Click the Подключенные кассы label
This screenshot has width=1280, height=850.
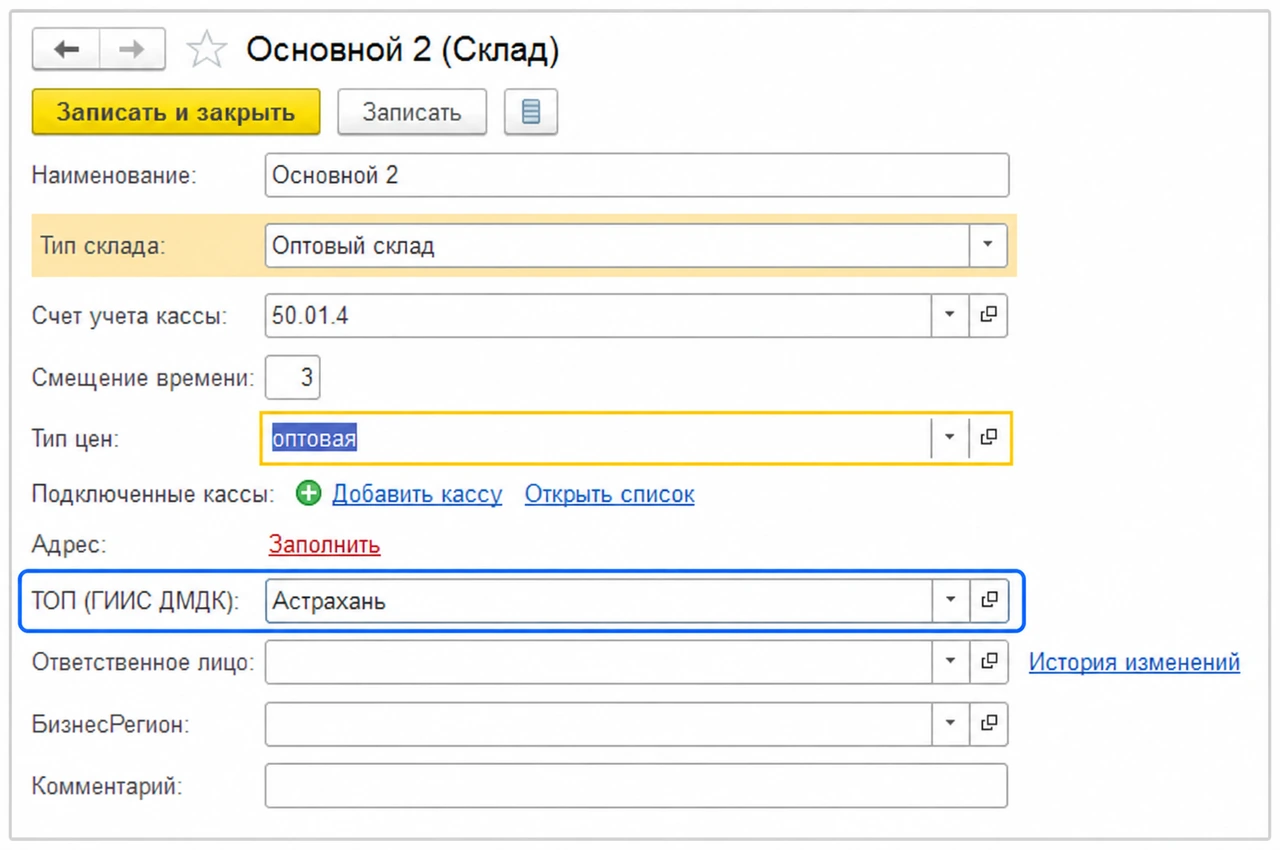coord(153,494)
